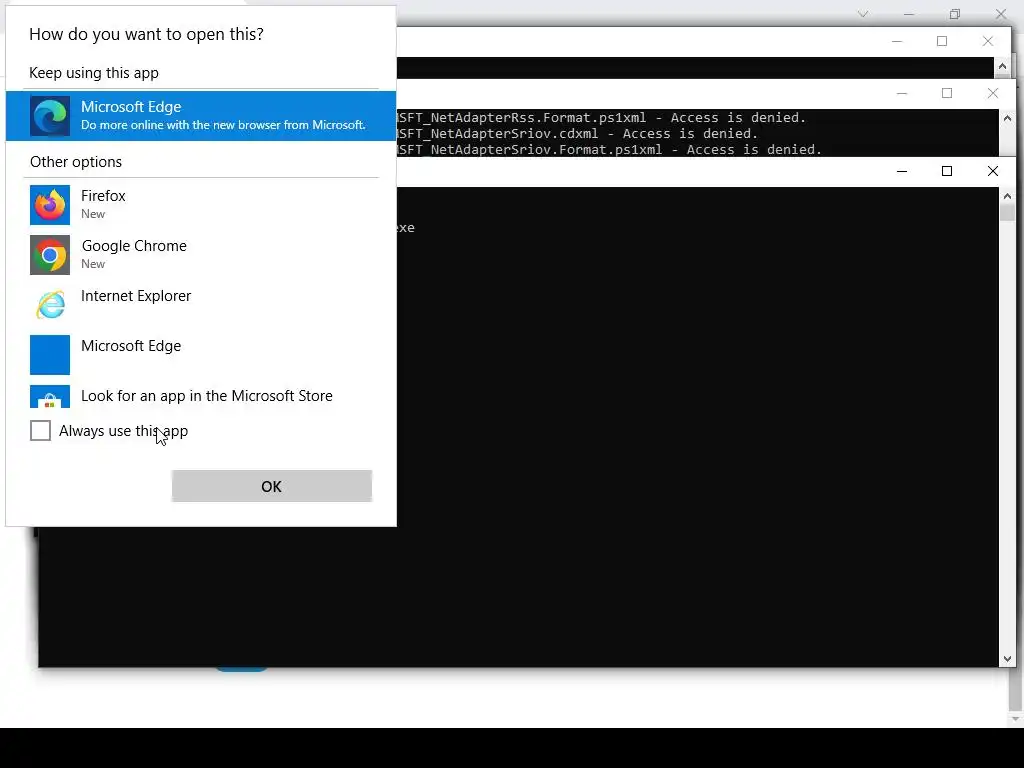Viewport: 1024px width, 768px height.
Task: Click the front console scrollbar thumb
Action: coord(1007,213)
